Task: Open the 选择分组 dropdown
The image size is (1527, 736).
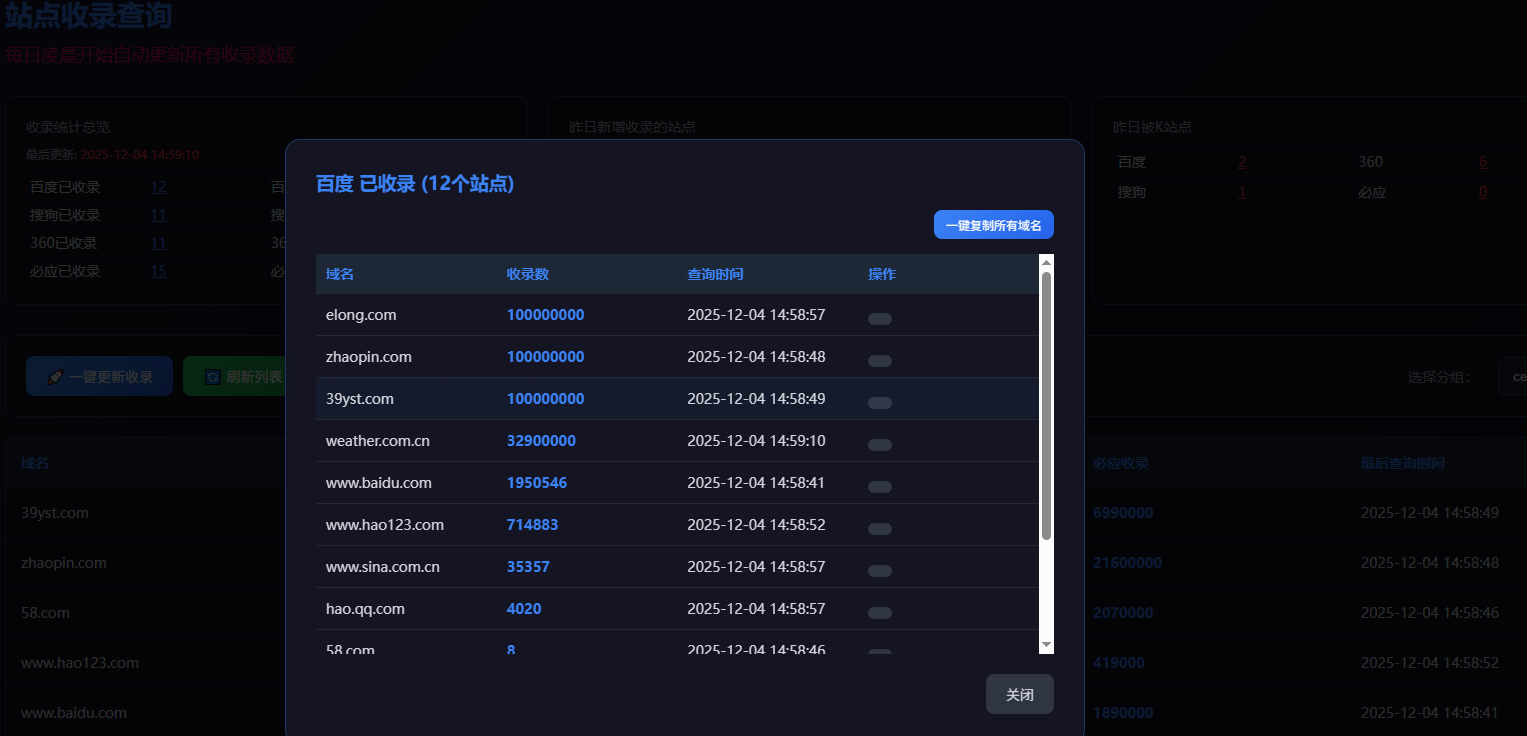Action: click(1512, 377)
